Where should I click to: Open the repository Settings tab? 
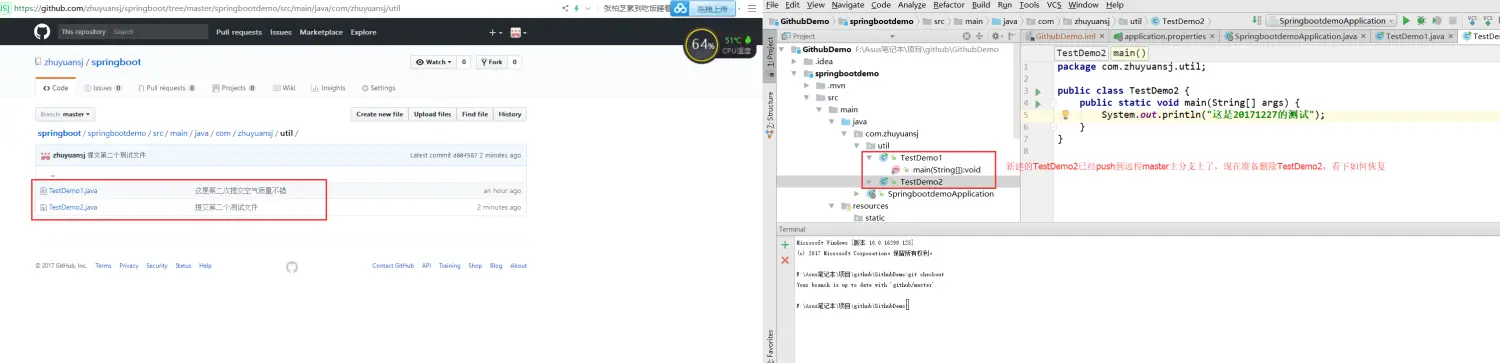tap(378, 88)
